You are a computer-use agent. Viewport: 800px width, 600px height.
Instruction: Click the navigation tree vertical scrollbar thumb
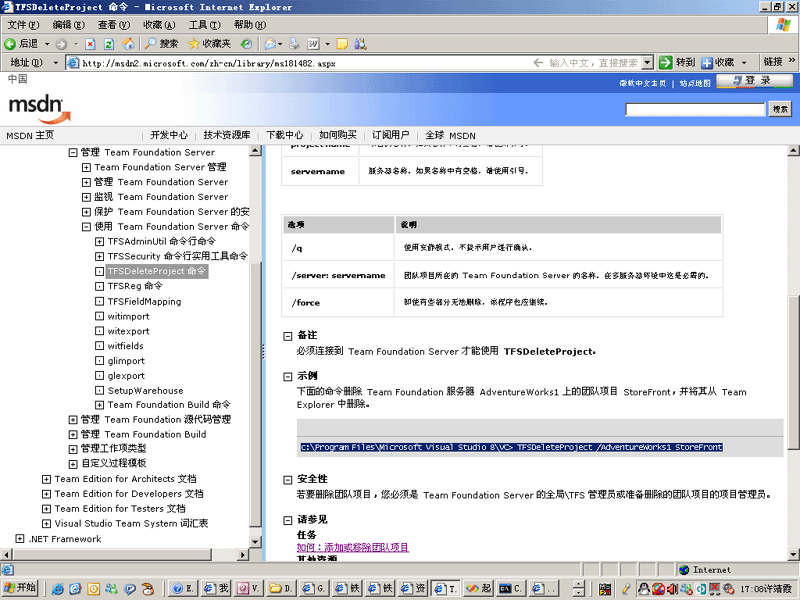255,395
